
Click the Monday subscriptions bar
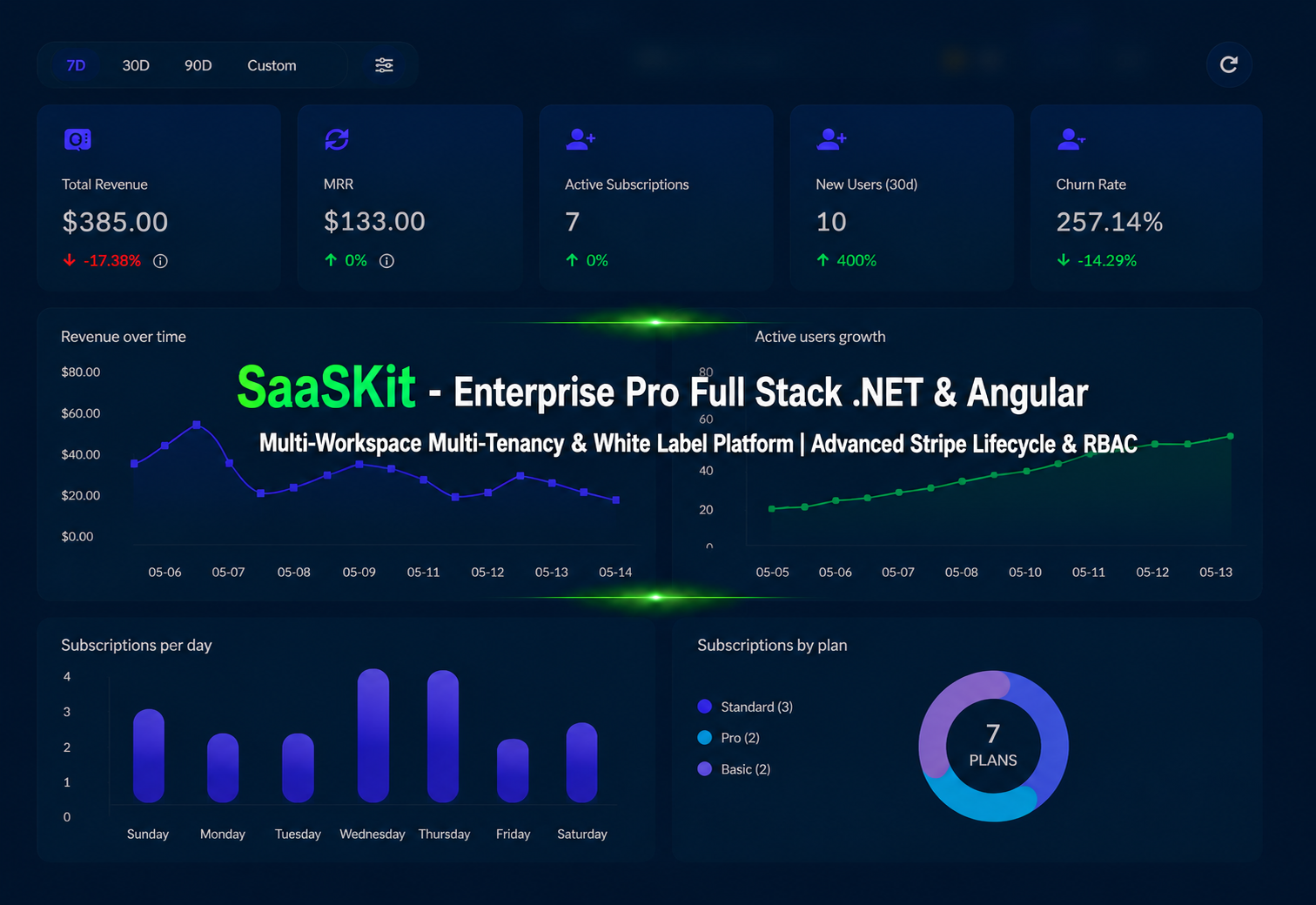click(223, 768)
